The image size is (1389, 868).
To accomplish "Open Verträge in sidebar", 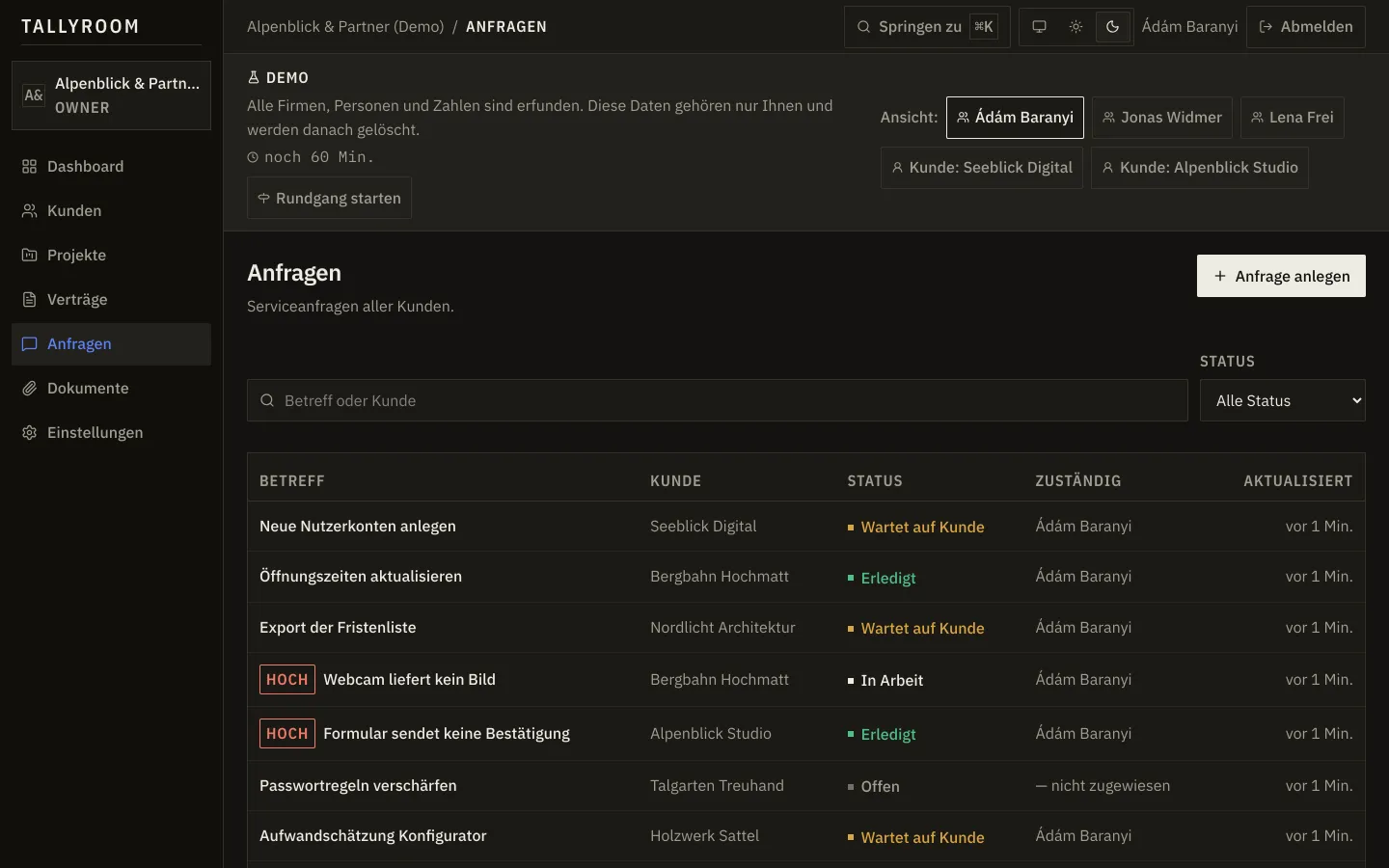I will (111, 300).
